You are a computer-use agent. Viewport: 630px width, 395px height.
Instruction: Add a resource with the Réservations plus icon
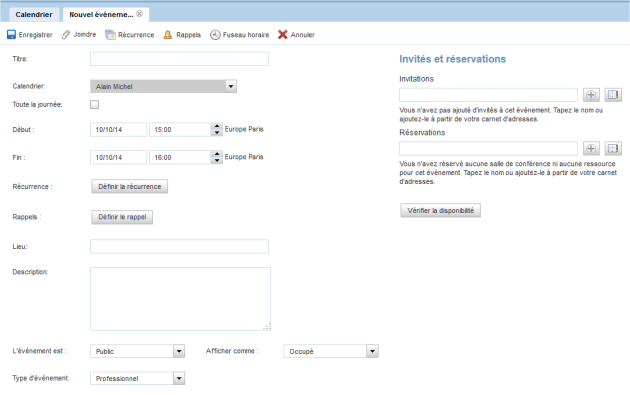pos(591,149)
